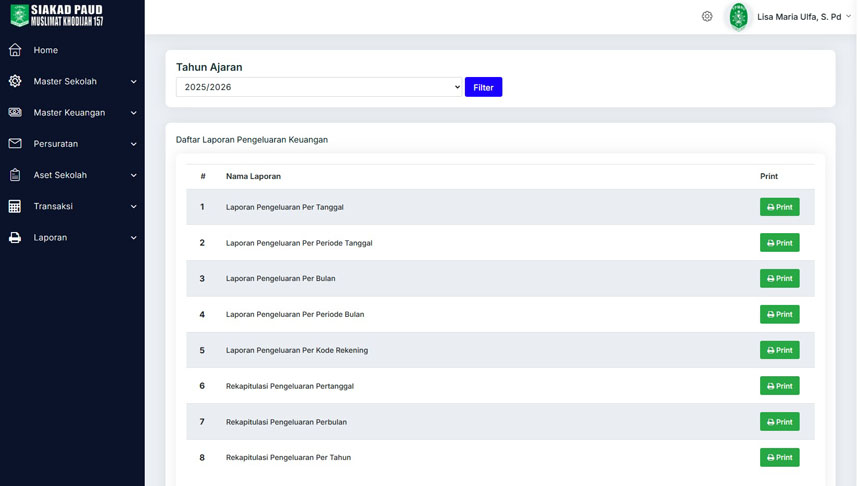Print Rekapitulasi Pengeluaran Per Tahun
Screen dimensions: 860x486
pyautogui.click(x=779, y=457)
